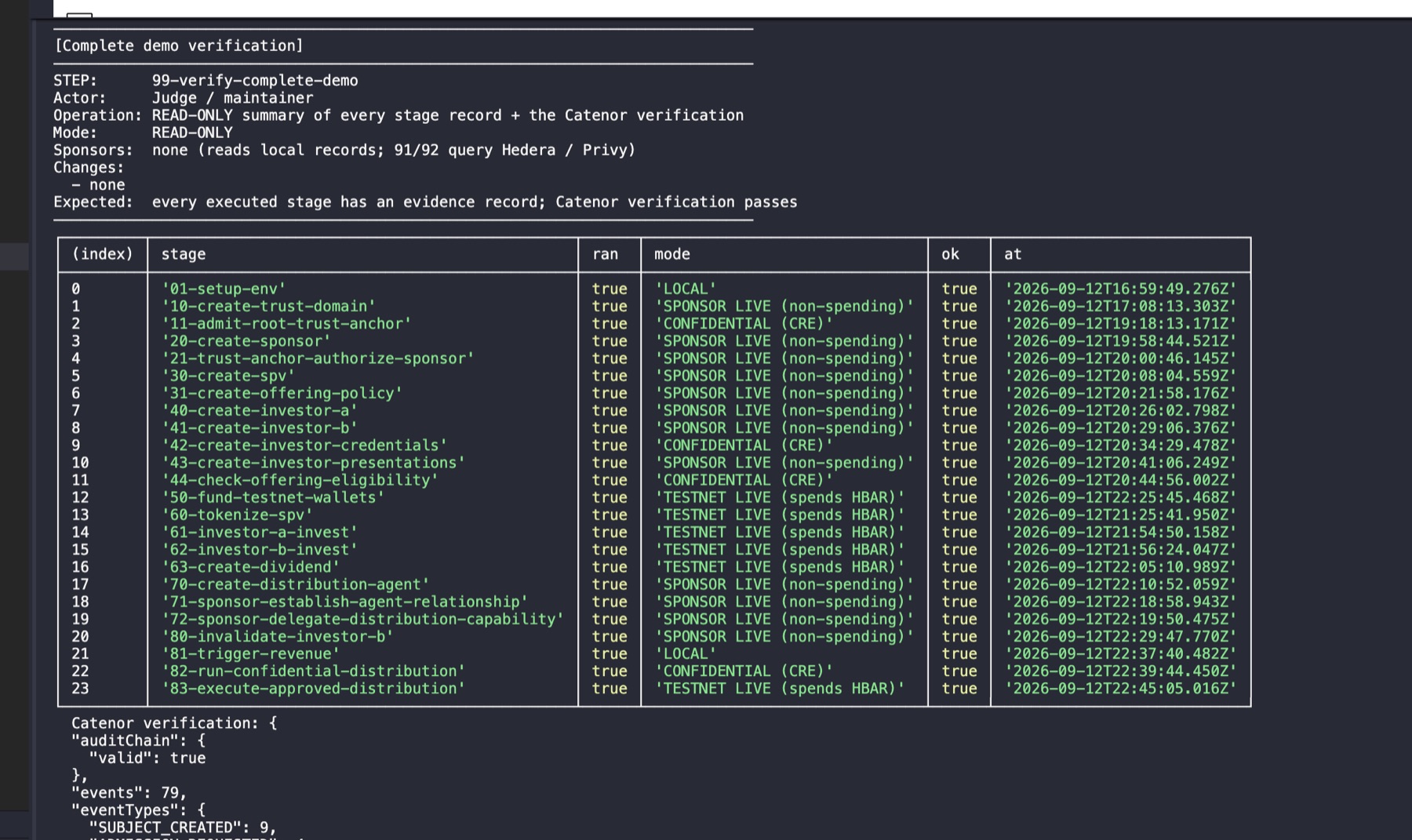Select stage cell '44-check-offering-eligibility'
Viewport: 1412px width, 840px height.
tap(300, 480)
